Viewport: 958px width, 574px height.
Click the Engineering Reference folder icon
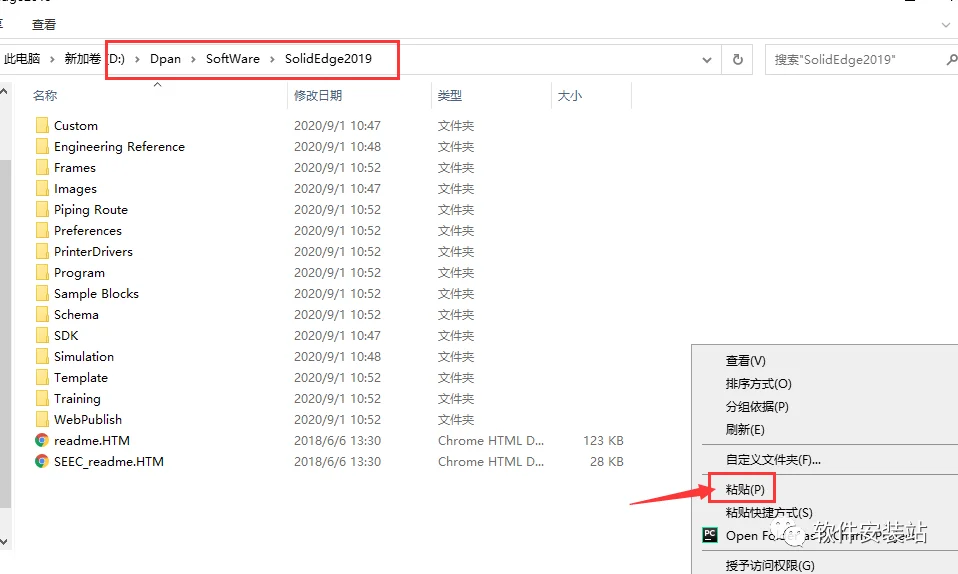(42, 146)
